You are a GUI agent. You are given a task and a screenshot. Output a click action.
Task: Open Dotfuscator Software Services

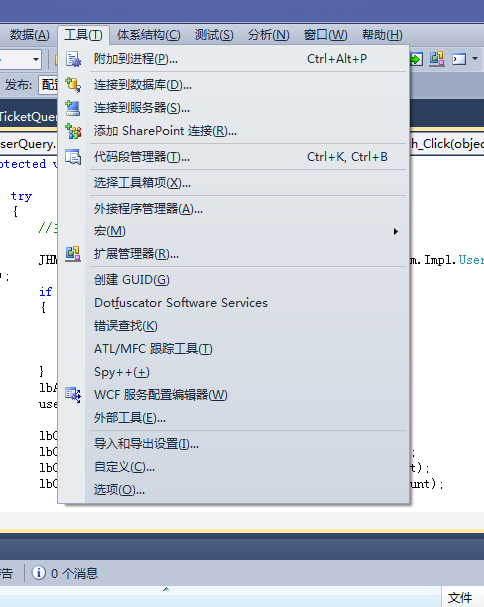tap(233, 302)
